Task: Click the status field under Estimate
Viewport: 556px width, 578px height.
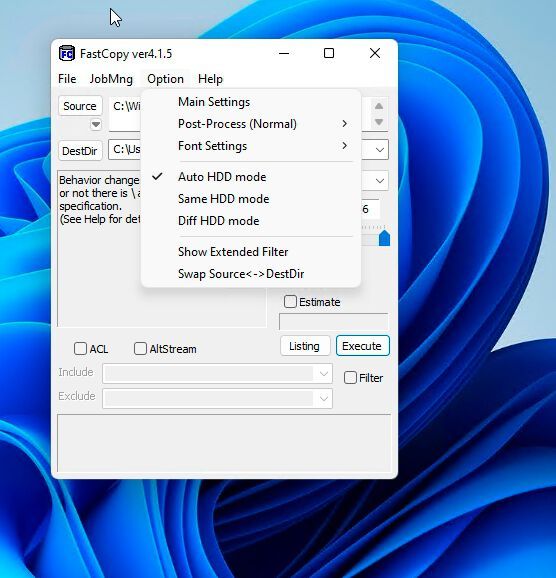Action: click(334, 321)
